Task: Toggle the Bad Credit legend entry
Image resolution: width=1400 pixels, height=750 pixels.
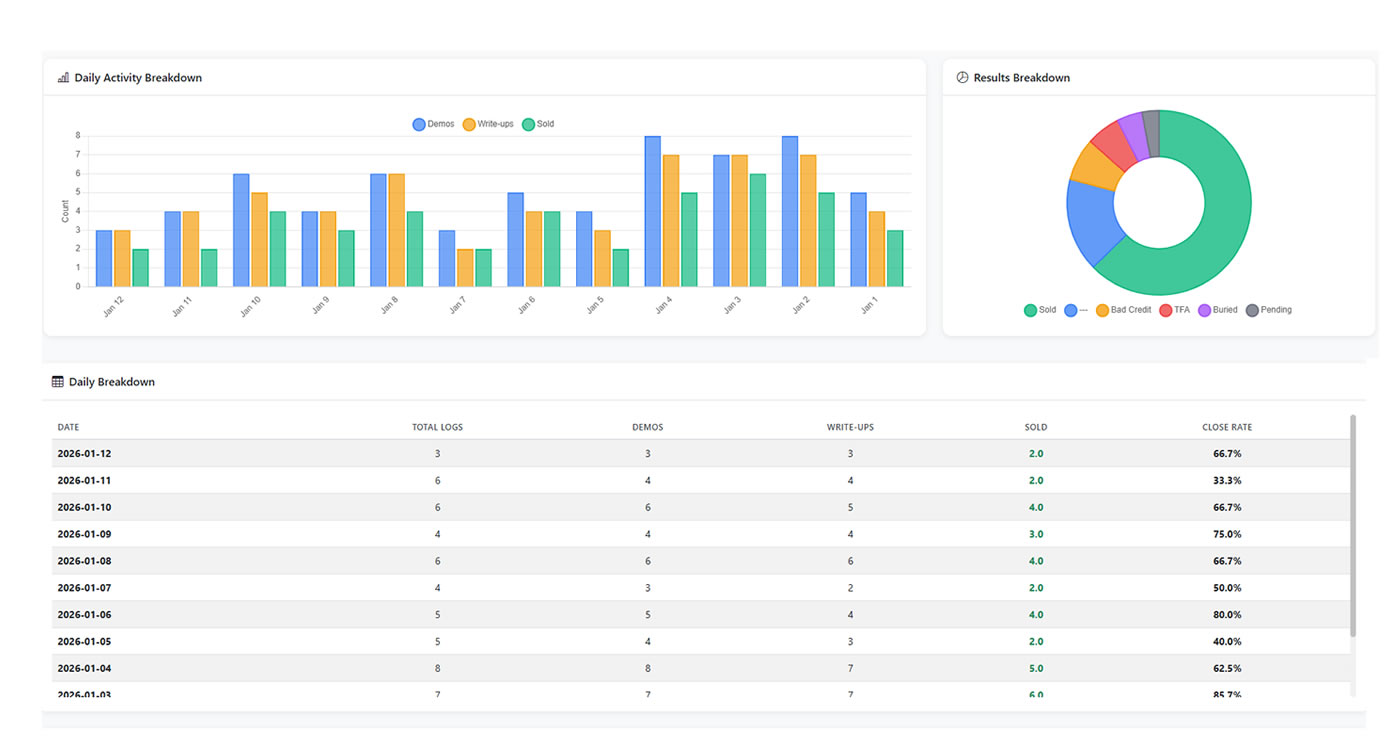Action: 1122,310
